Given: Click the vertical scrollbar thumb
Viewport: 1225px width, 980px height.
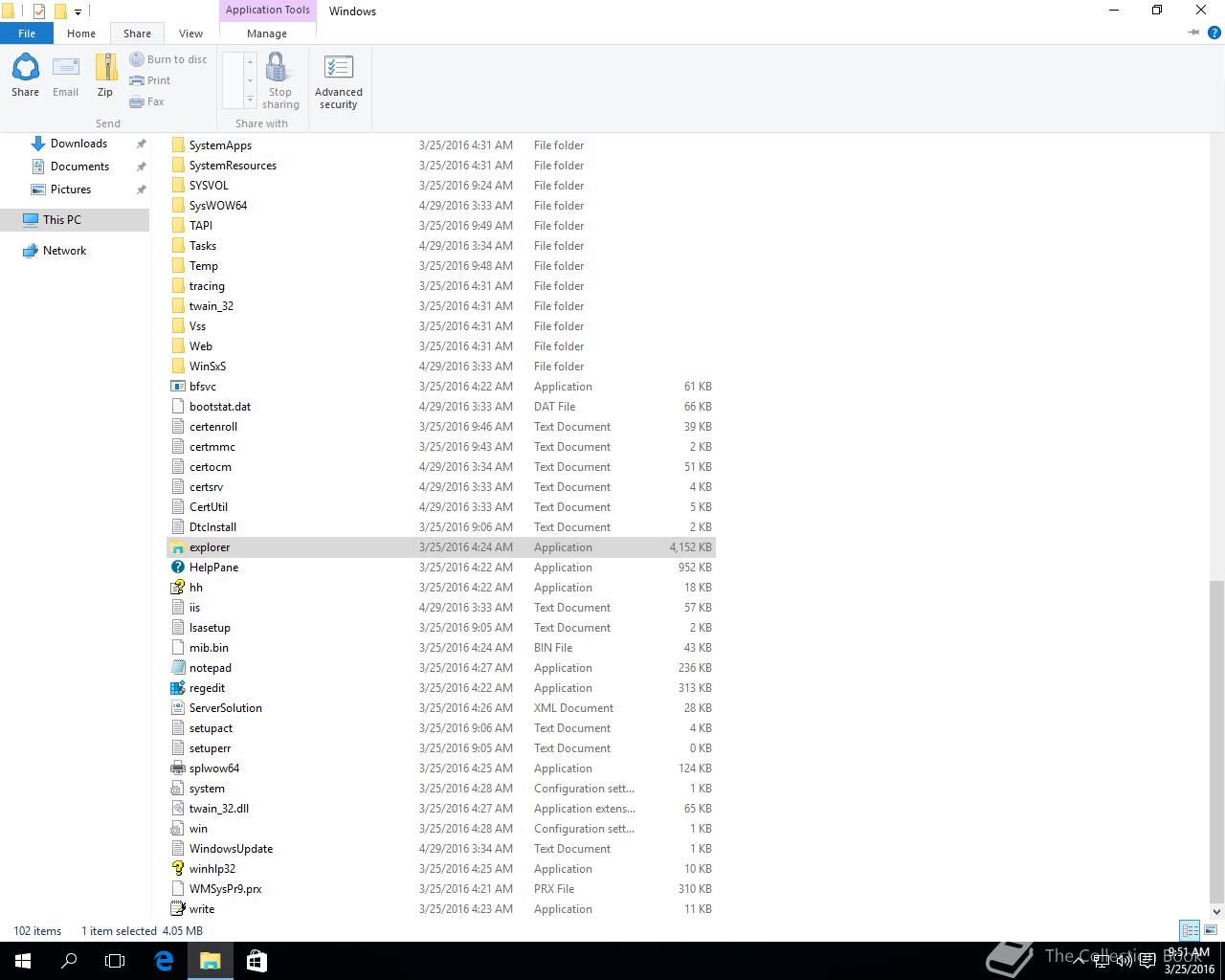Looking at the screenshot, I should [x=1216, y=741].
